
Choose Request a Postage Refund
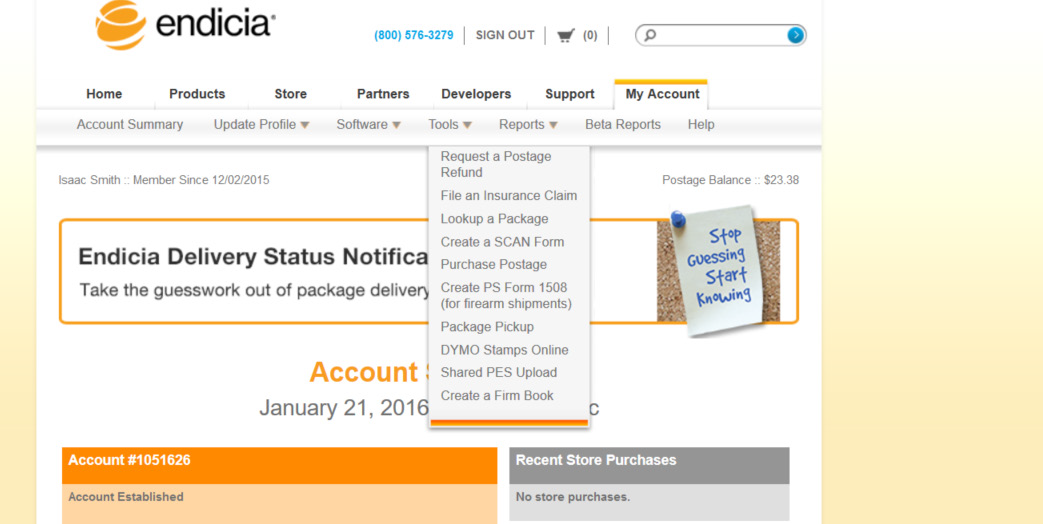point(496,164)
